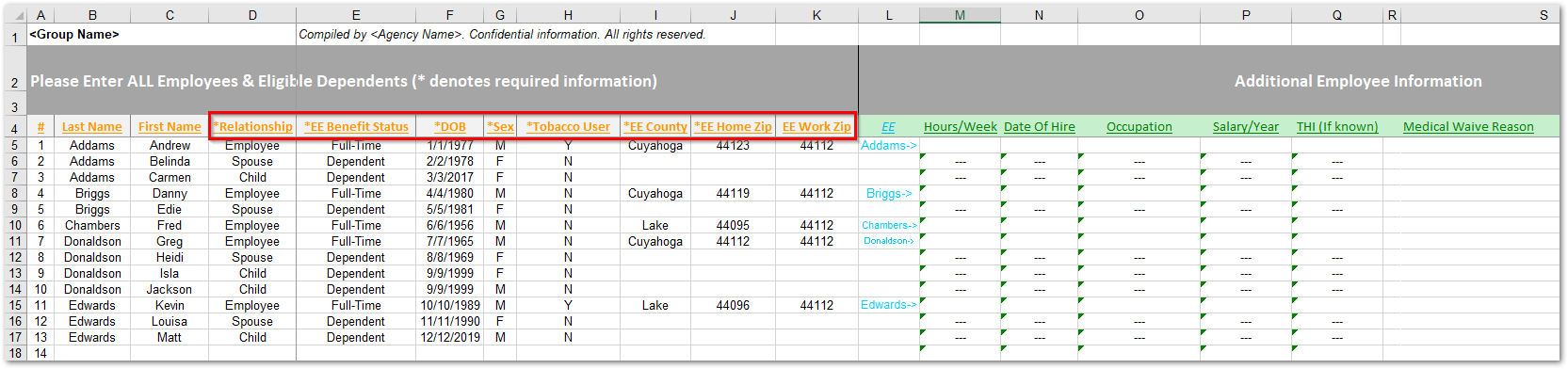
Task: Click the '*EE Benefit Status' column heading
Action: coord(356,127)
